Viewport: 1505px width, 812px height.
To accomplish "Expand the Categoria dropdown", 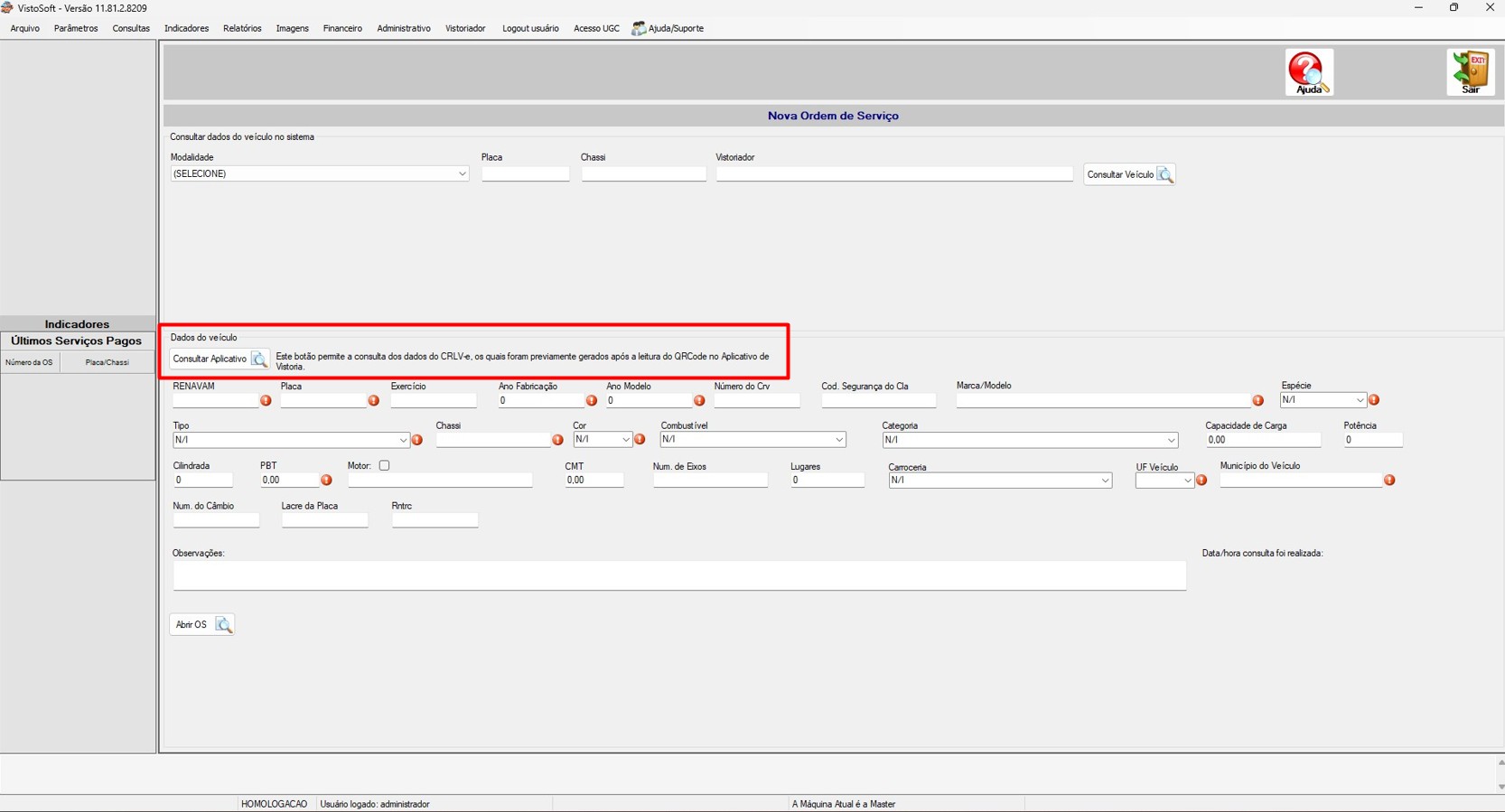I will coord(1030,440).
